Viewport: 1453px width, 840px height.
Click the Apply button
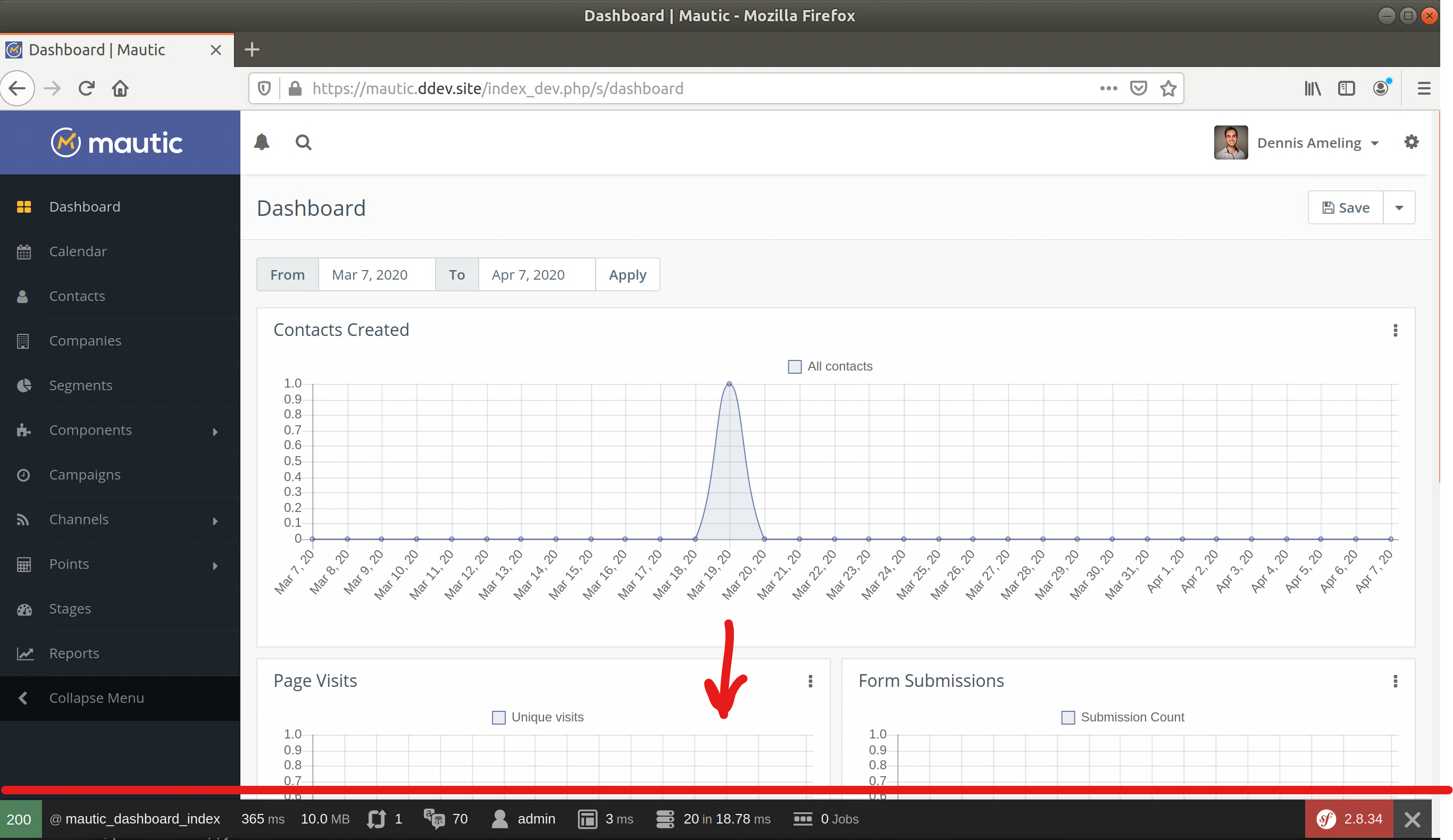[x=627, y=274]
